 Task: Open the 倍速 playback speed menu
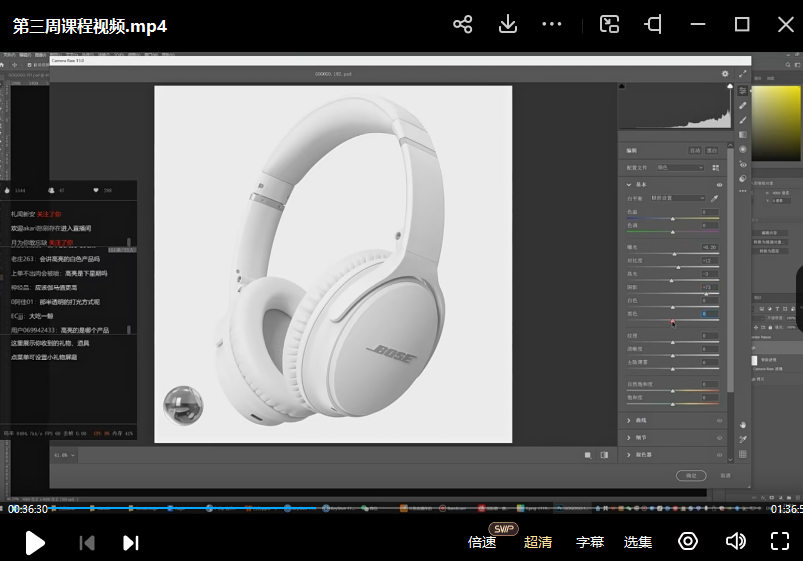pyautogui.click(x=482, y=542)
